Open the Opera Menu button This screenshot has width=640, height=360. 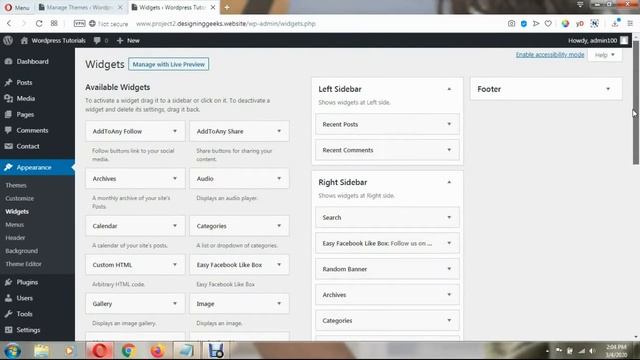click(17, 7)
